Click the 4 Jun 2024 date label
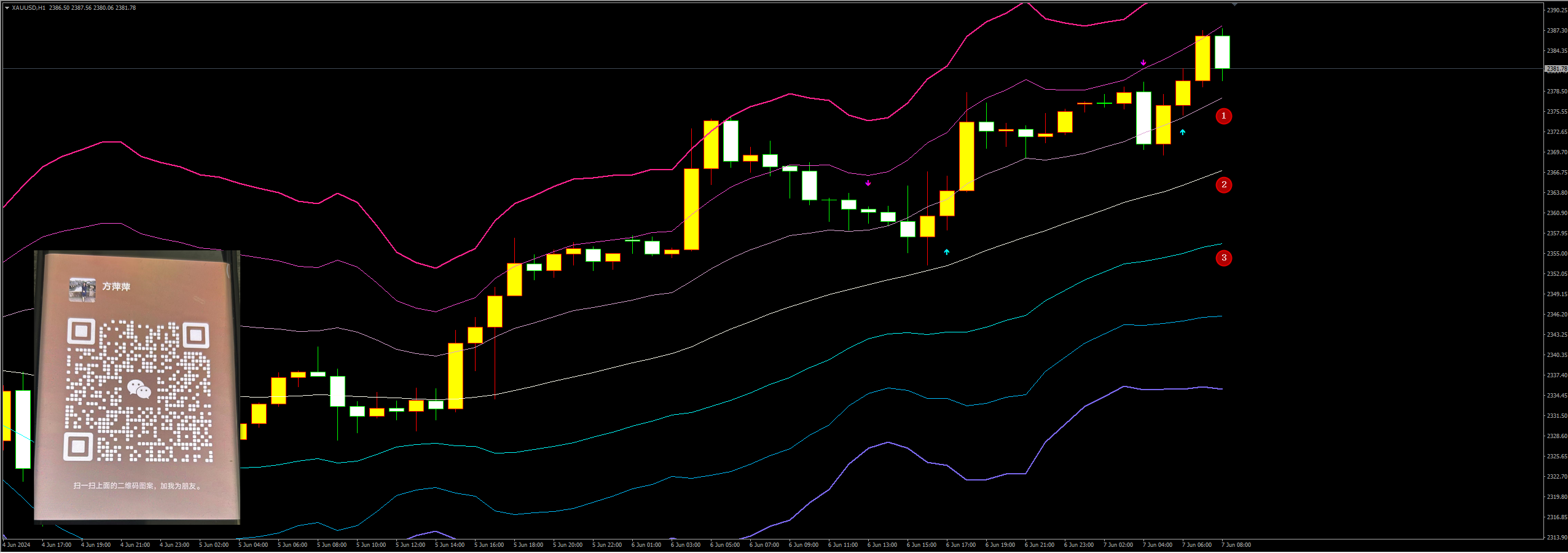 point(17,545)
